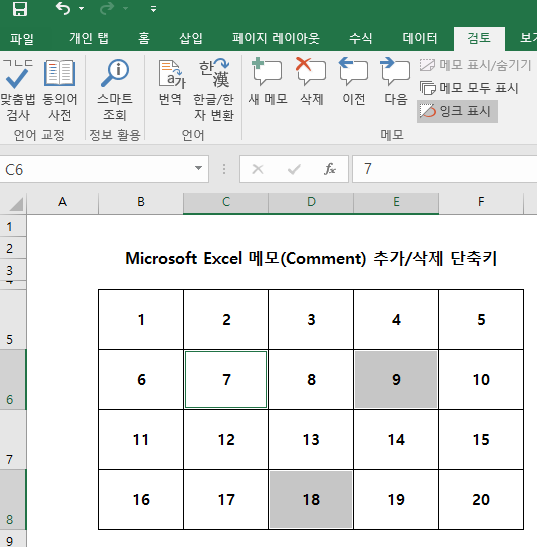Select the cell containing 12

tap(226, 439)
